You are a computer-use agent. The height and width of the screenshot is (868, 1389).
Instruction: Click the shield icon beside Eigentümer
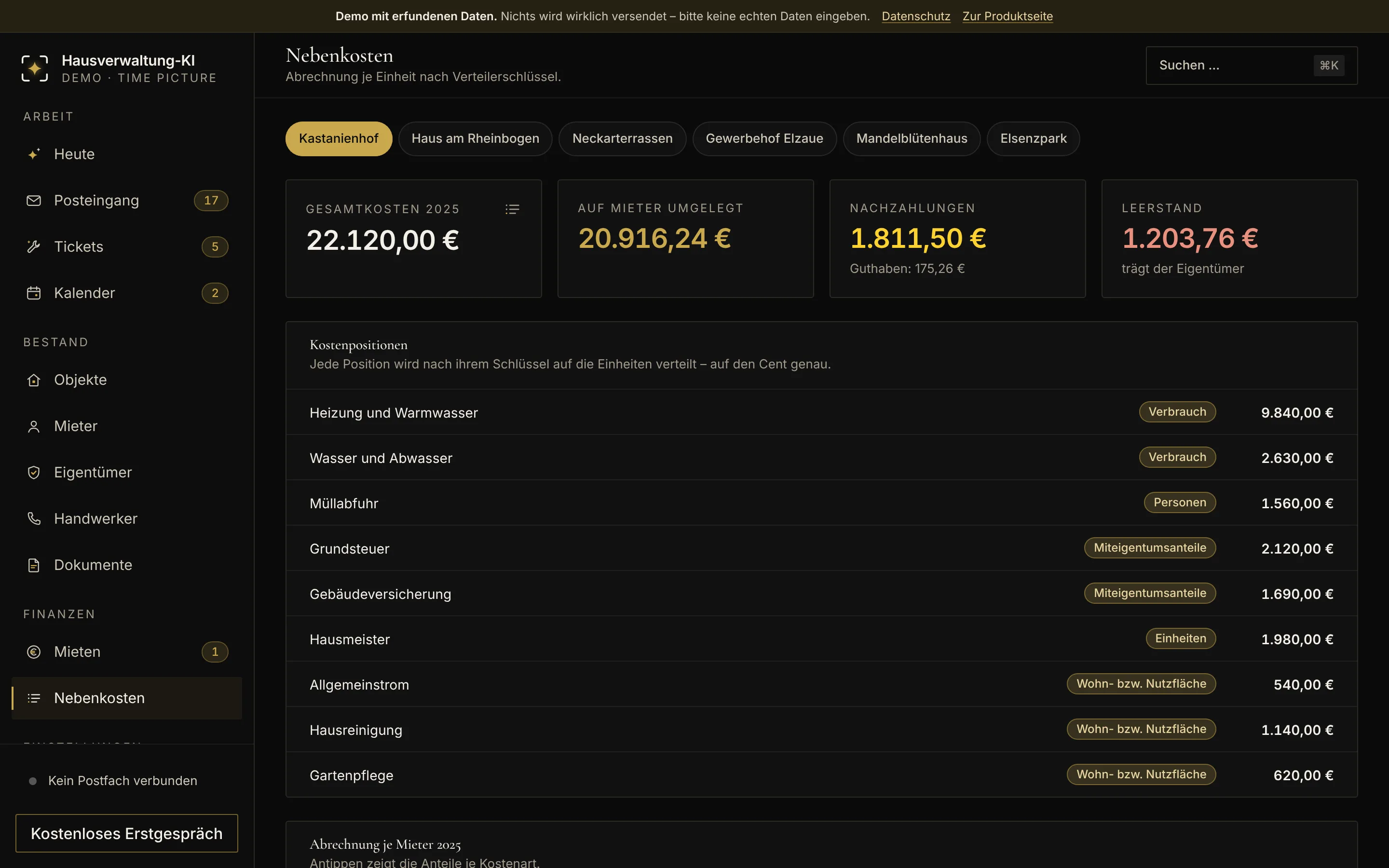[x=34, y=473]
